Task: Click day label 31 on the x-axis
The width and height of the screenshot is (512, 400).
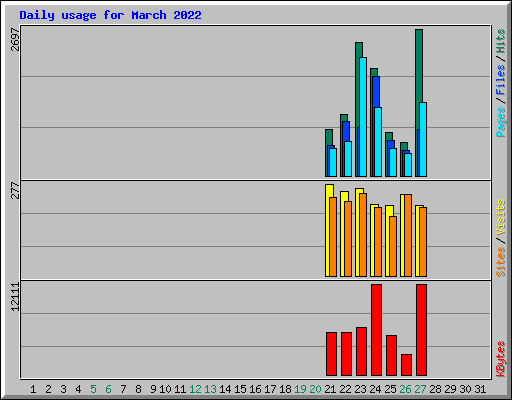Action: coord(480,389)
